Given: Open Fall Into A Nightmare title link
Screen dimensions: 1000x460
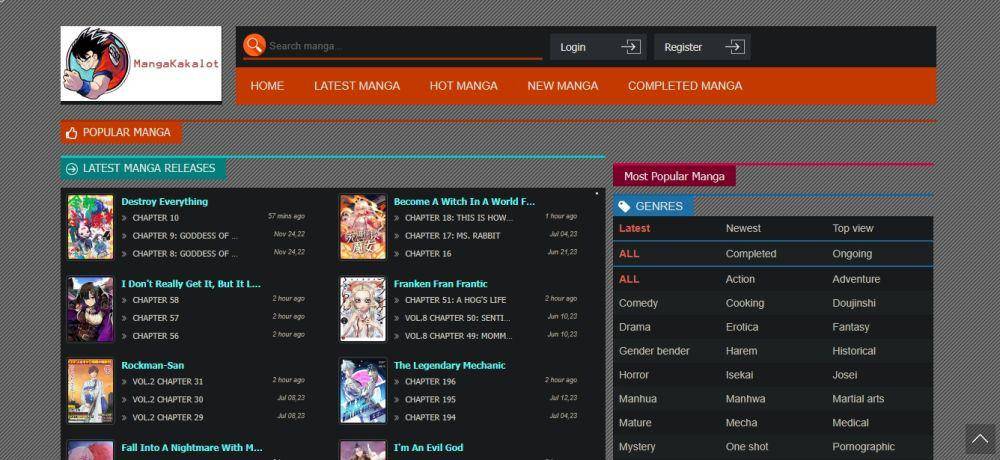Looking at the screenshot, I should click(x=192, y=448).
